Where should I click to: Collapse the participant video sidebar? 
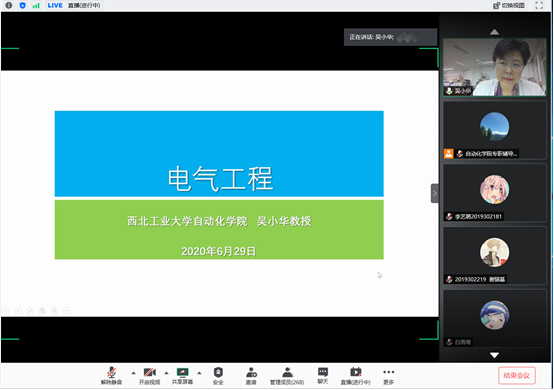pyautogui.click(x=435, y=193)
